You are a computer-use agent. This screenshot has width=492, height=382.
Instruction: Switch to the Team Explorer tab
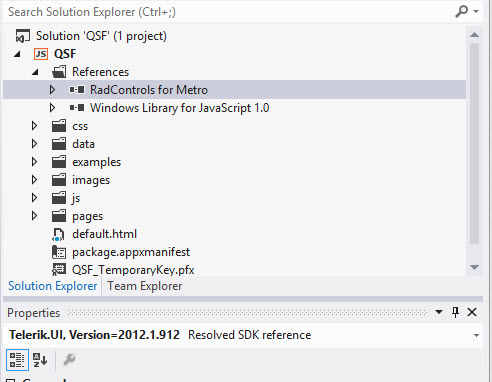click(145, 286)
